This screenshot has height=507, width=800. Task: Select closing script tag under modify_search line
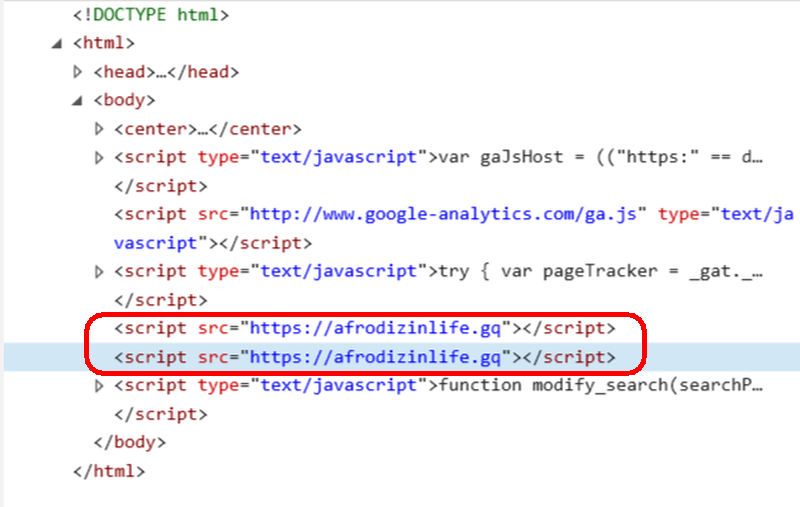point(161,414)
